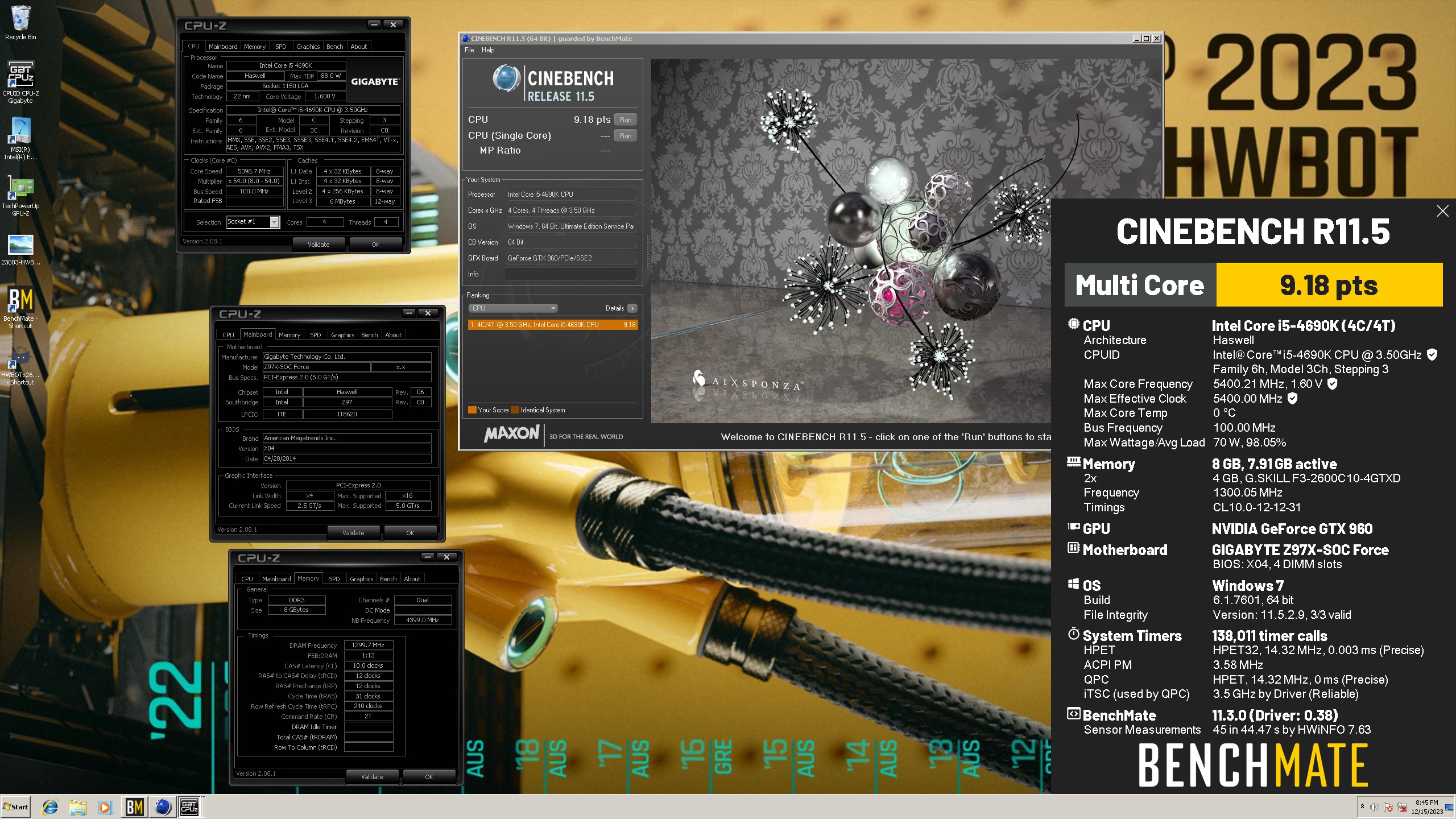Select Graphics tab in top CPU-Z window
The height and width of the screenshot is (819, 1456).
308,47
